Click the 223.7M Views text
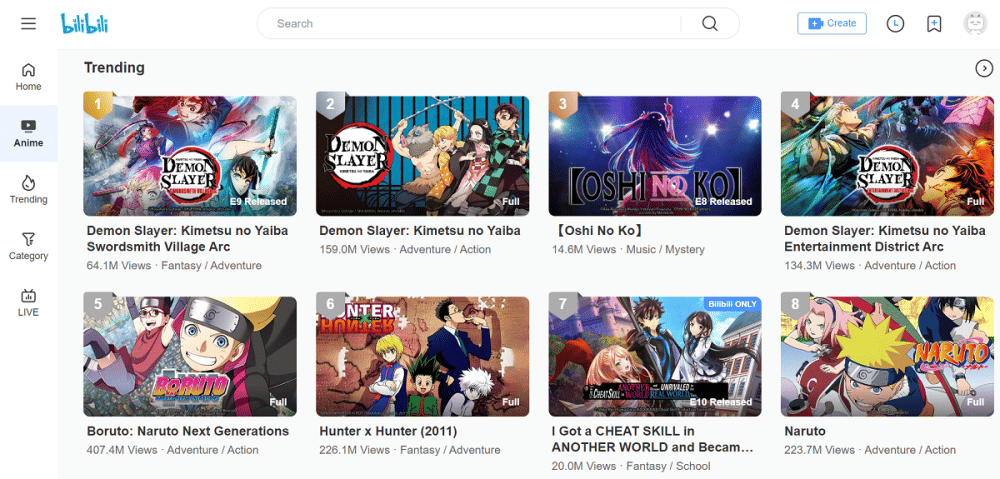This screenshot has height=479, width=1000. pyautogui.click(x=819, y=450)
